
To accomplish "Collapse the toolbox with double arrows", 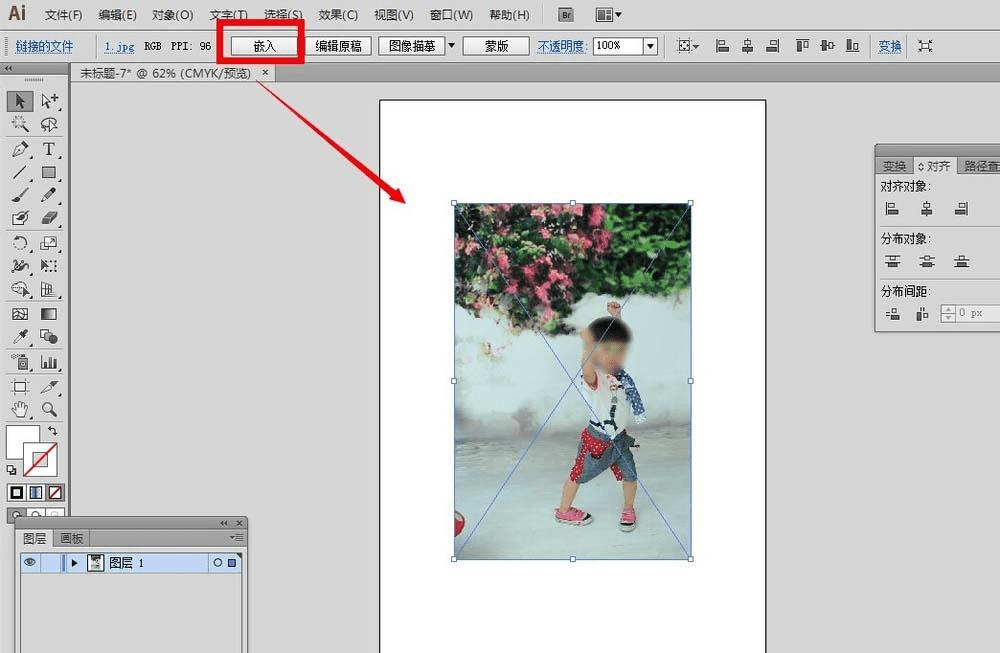I will point(8,68).
